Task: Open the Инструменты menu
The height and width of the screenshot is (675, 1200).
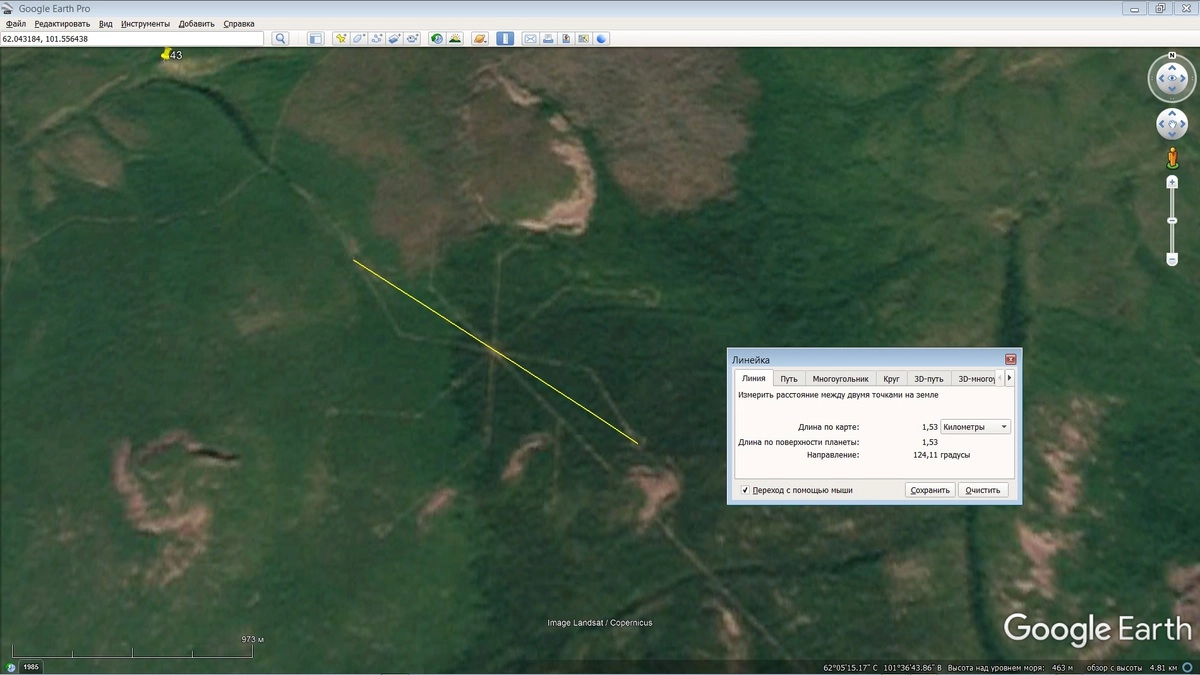Action: click(145, 23)
